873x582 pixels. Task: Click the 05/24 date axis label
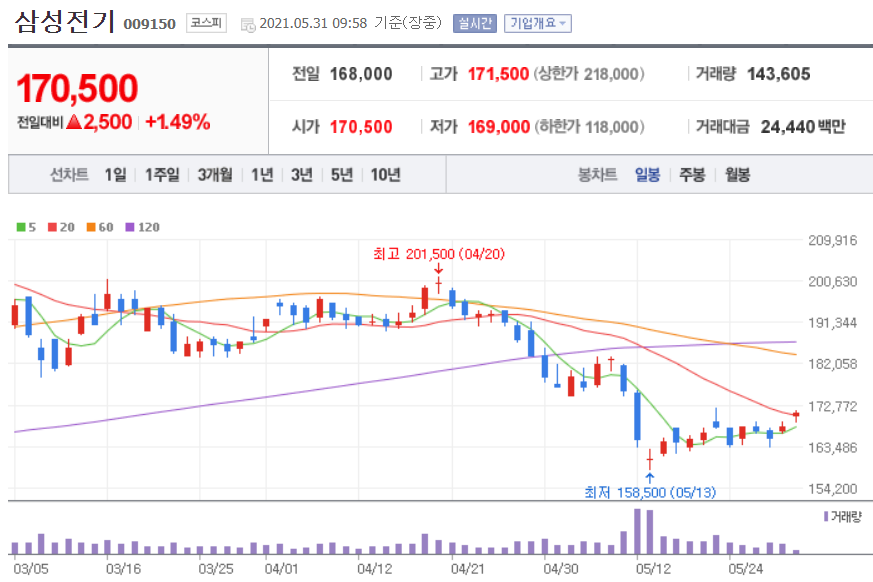pos(746,569)
